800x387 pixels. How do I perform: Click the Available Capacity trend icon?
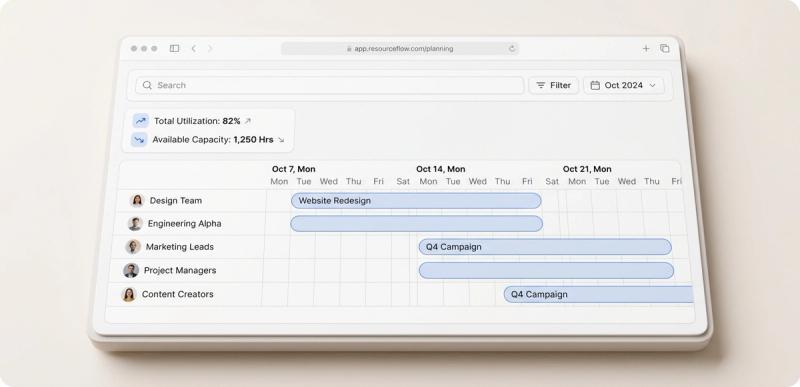(x=139, y=140)
